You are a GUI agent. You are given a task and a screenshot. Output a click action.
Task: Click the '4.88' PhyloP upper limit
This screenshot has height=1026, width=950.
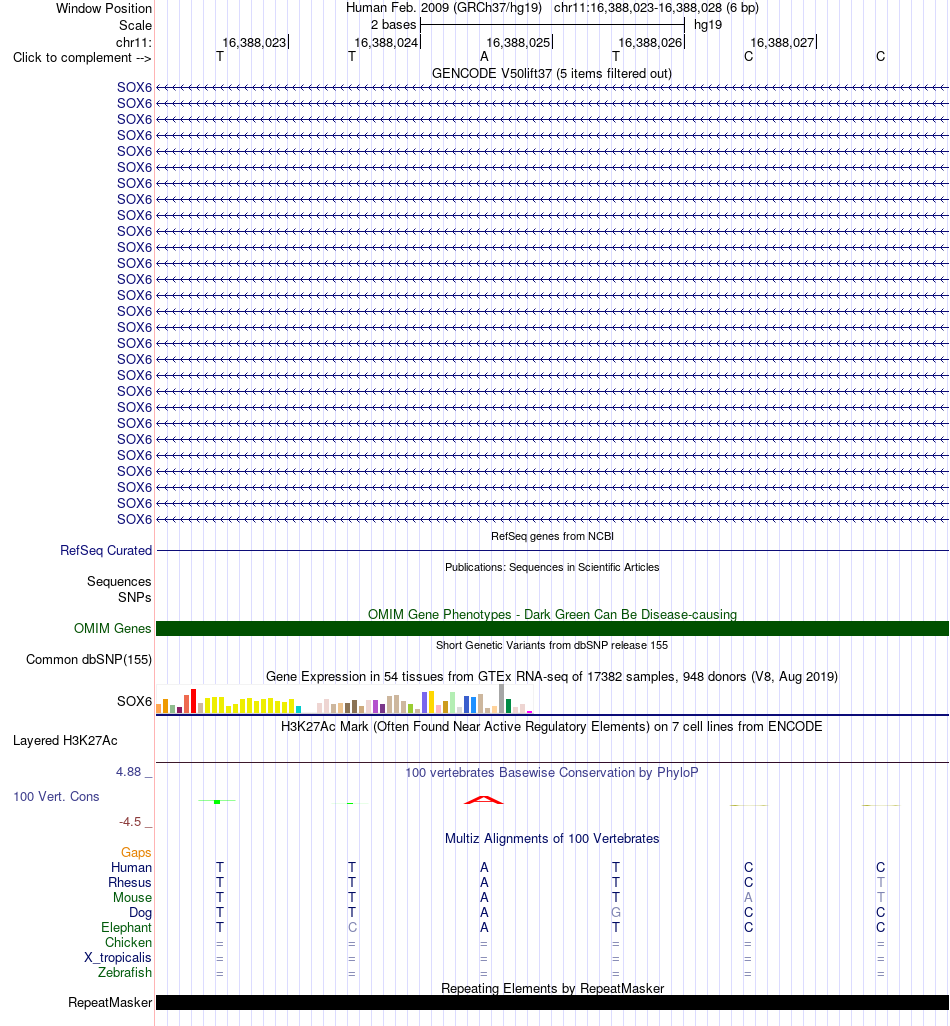128,771
